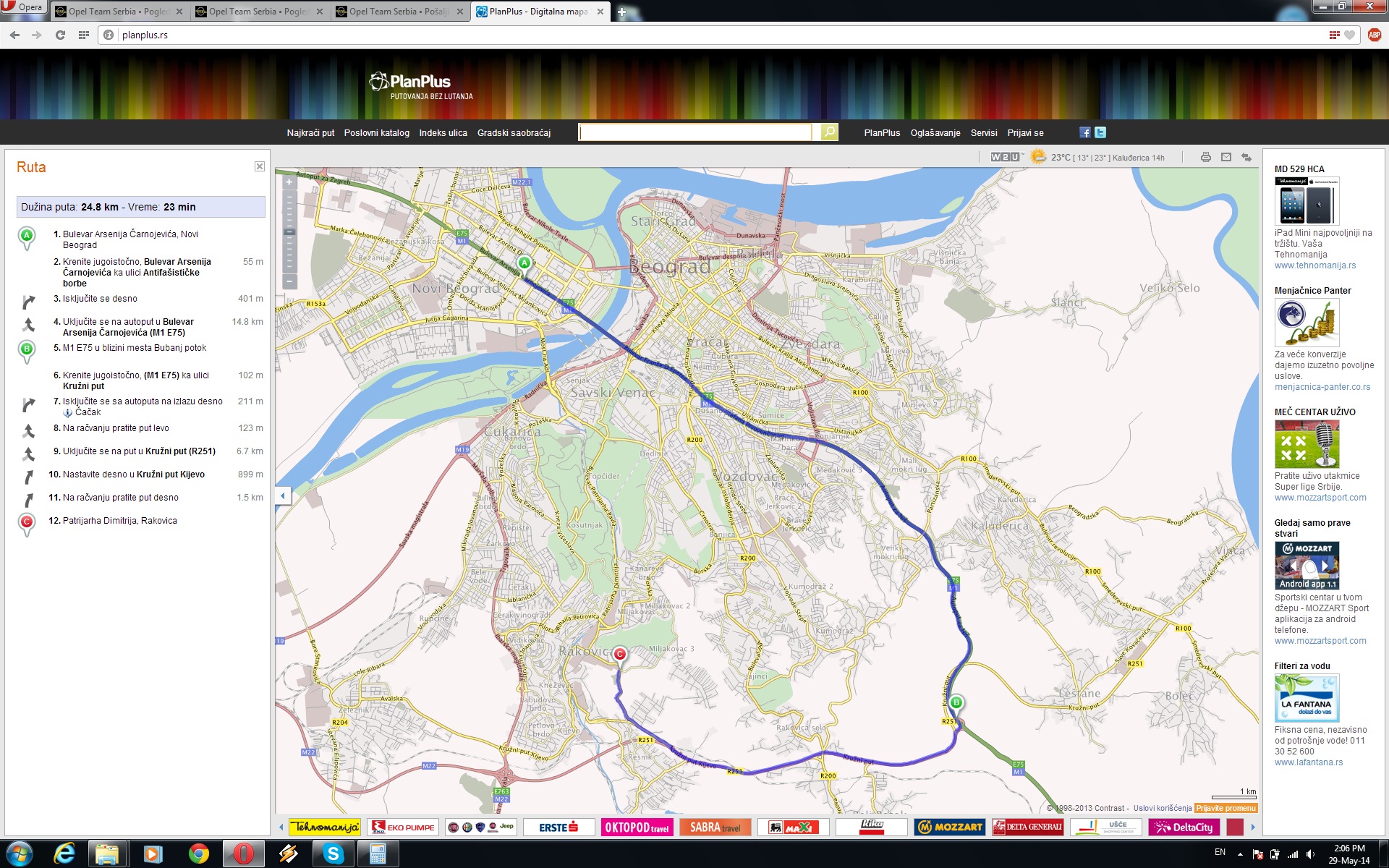The height and width of the screenshot is (868, 1389).
Task: Click La Fantana ad thumbnail
Action: tap(1307, 698)
